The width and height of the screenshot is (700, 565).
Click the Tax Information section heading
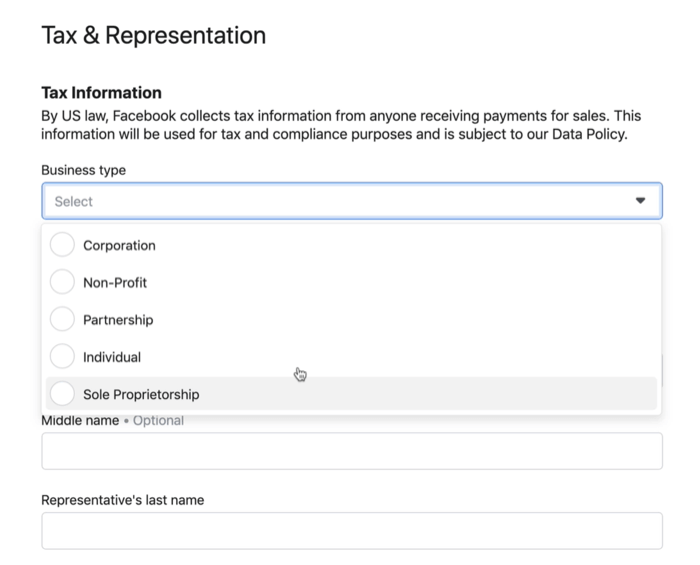[101, 93]
